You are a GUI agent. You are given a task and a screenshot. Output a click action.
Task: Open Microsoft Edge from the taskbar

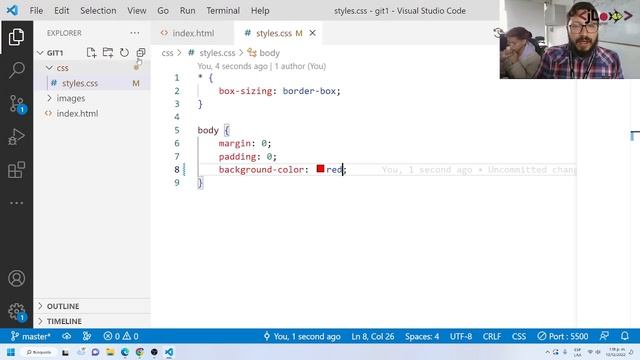[125, 352]
